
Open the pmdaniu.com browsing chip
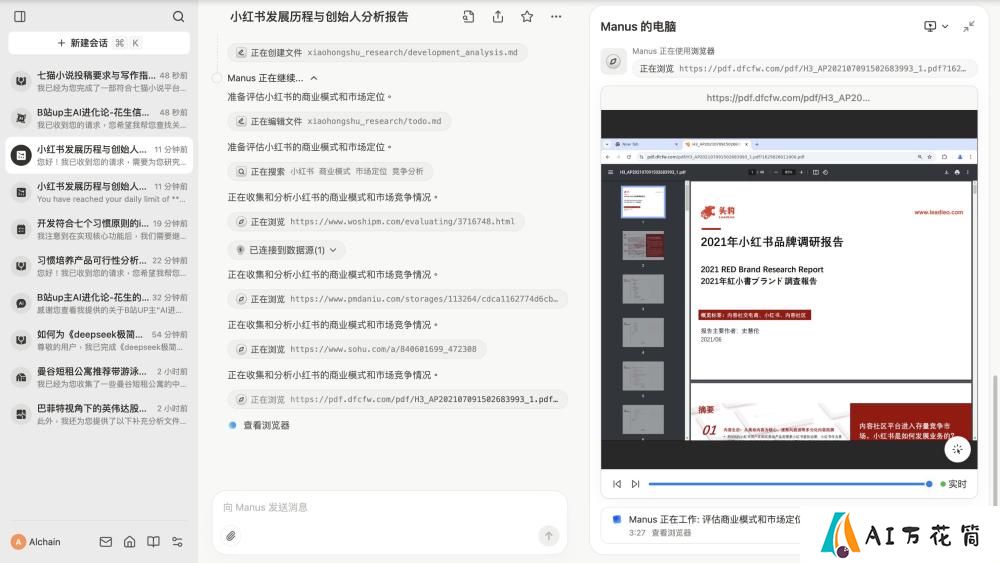pos(397,299)
